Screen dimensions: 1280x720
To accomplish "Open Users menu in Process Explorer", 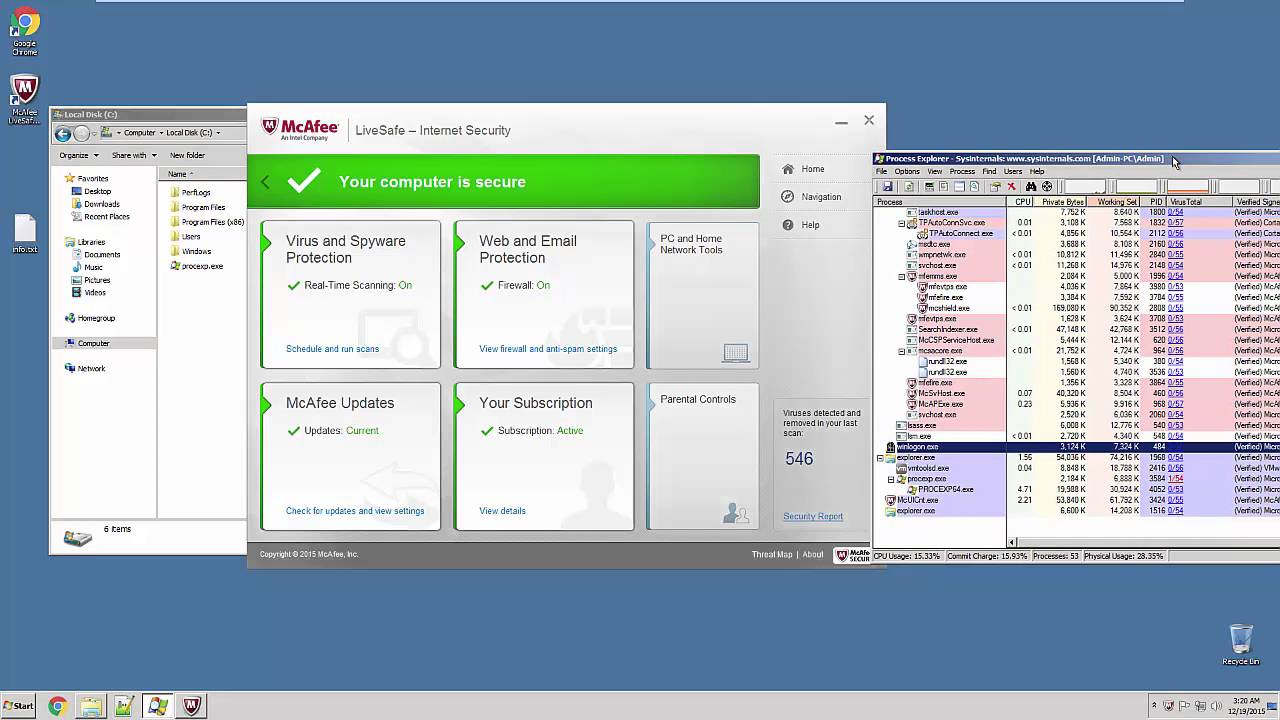I will (1013, 171).
